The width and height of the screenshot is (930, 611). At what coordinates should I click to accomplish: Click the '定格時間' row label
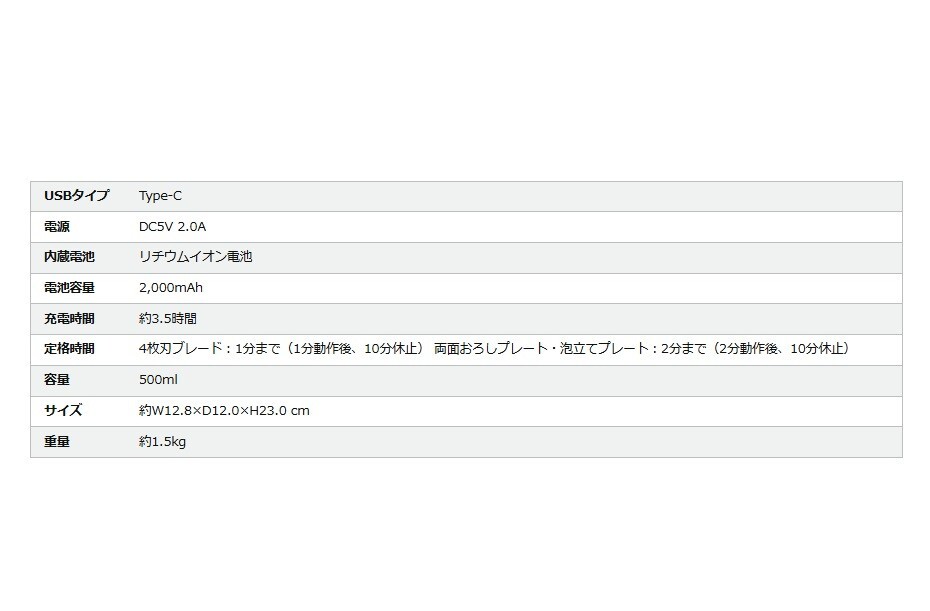[69, 349]
